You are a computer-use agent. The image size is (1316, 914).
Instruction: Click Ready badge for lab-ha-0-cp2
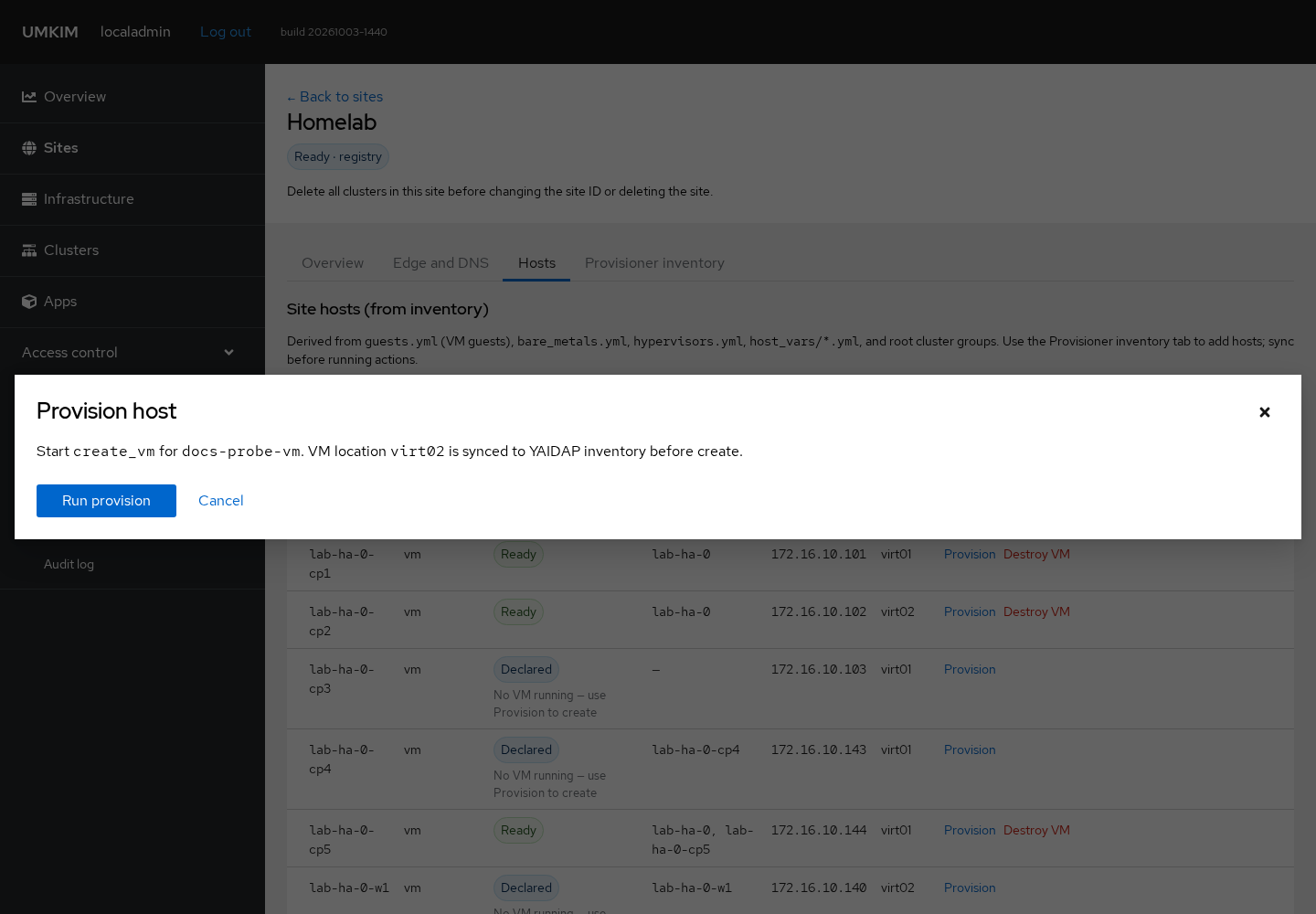pos(518,612)
